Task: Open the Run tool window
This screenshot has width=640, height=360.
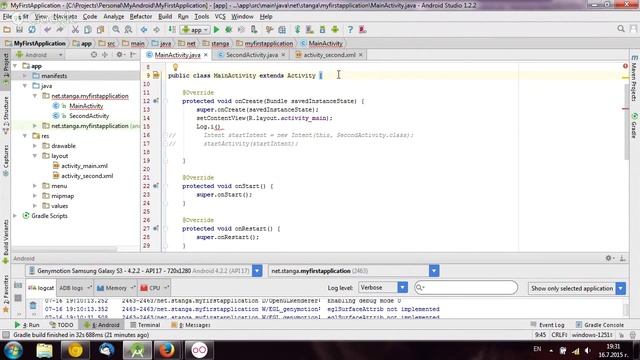Action: (x=27, y=325)
